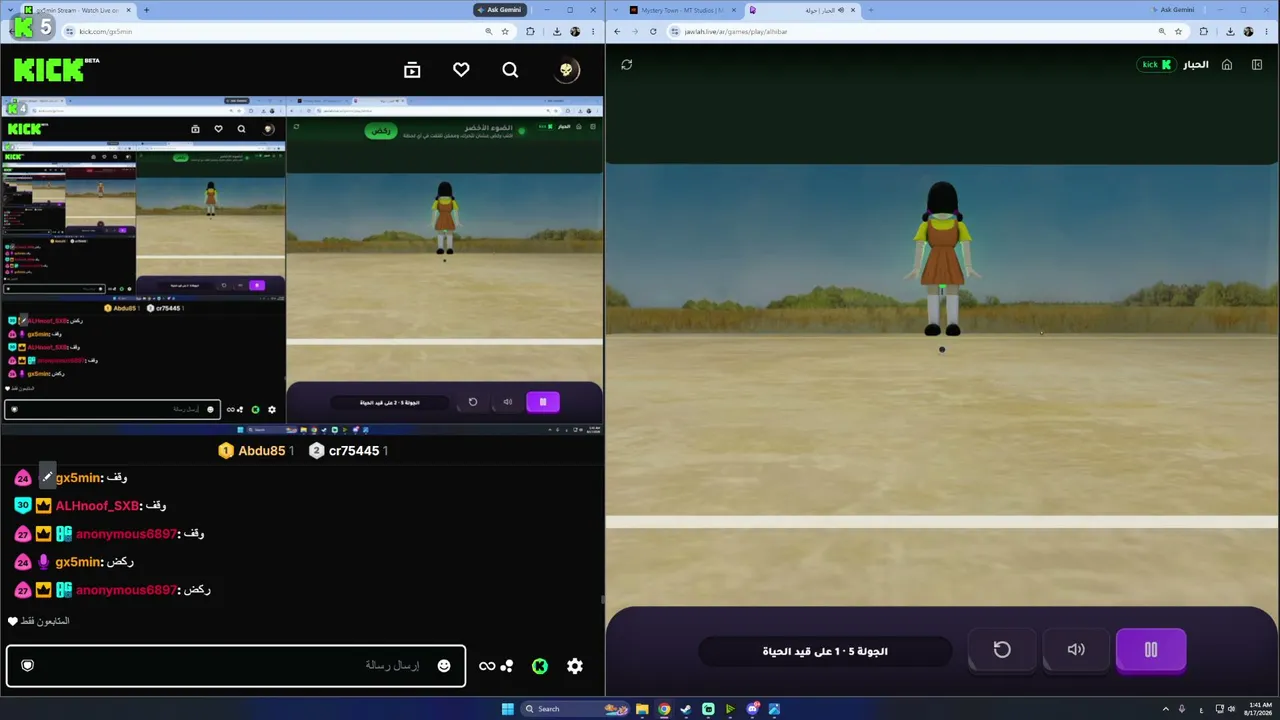Click the cr75445 leaderboard entry

coord(348,451)
